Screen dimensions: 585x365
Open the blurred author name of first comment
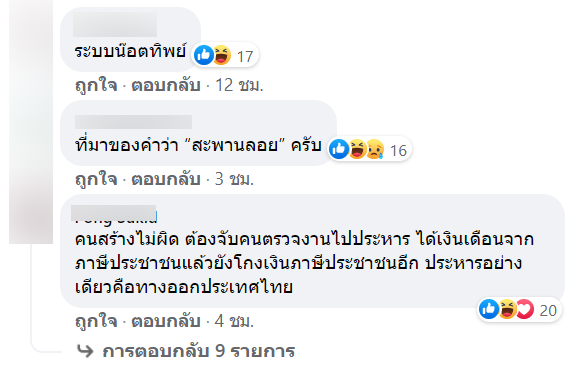click(x=115, y=25)
